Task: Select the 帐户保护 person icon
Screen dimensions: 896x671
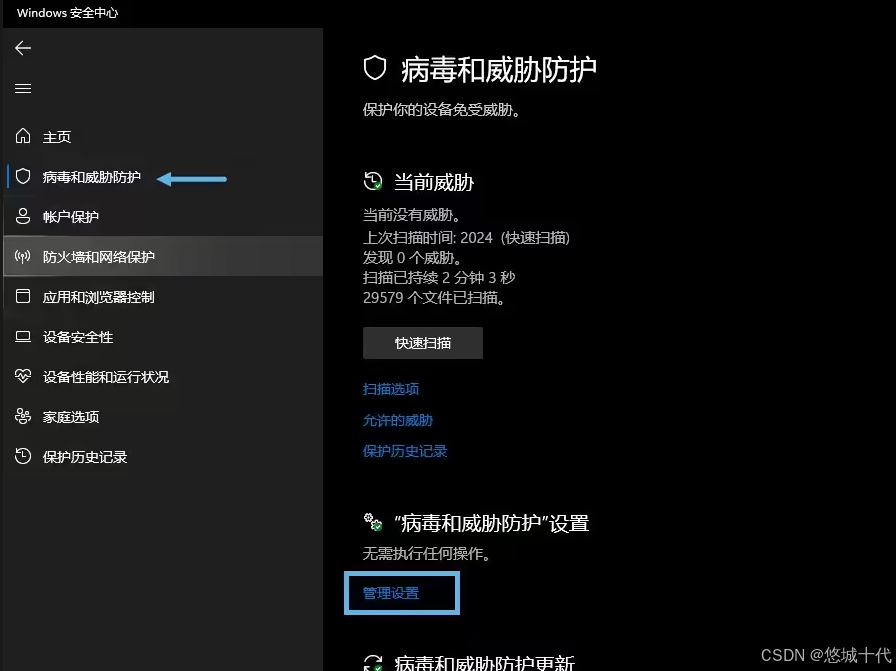Action: [23, 216]
